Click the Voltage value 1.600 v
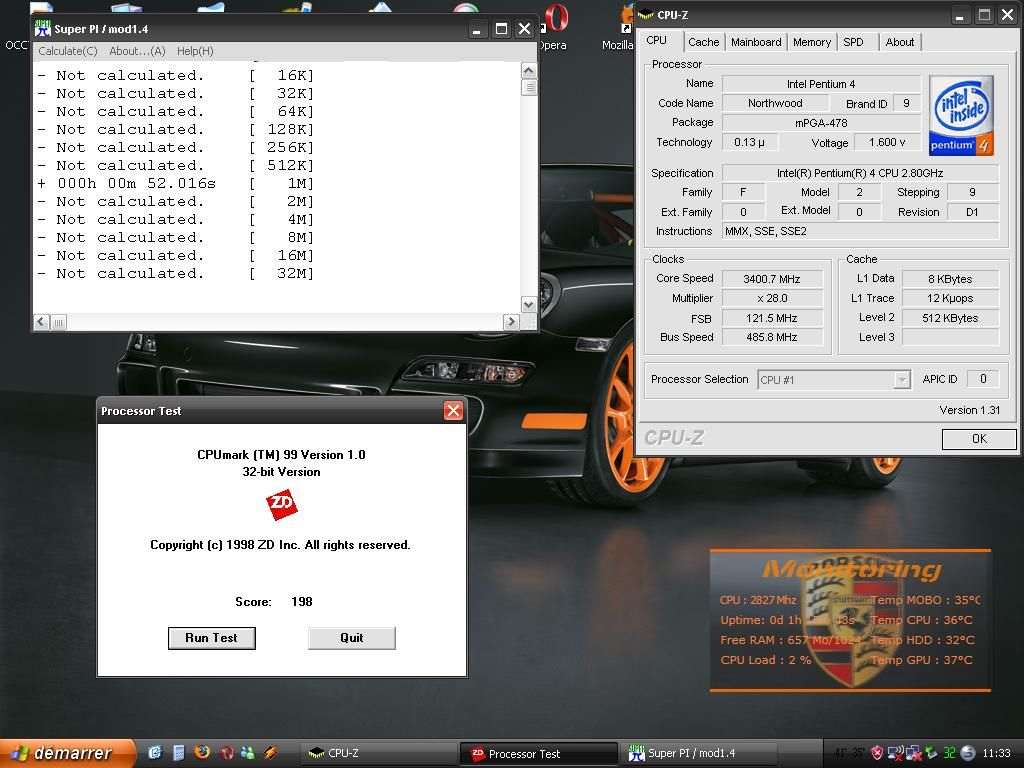The width and height of the screenshot is (1024, 768). (887, 142)
